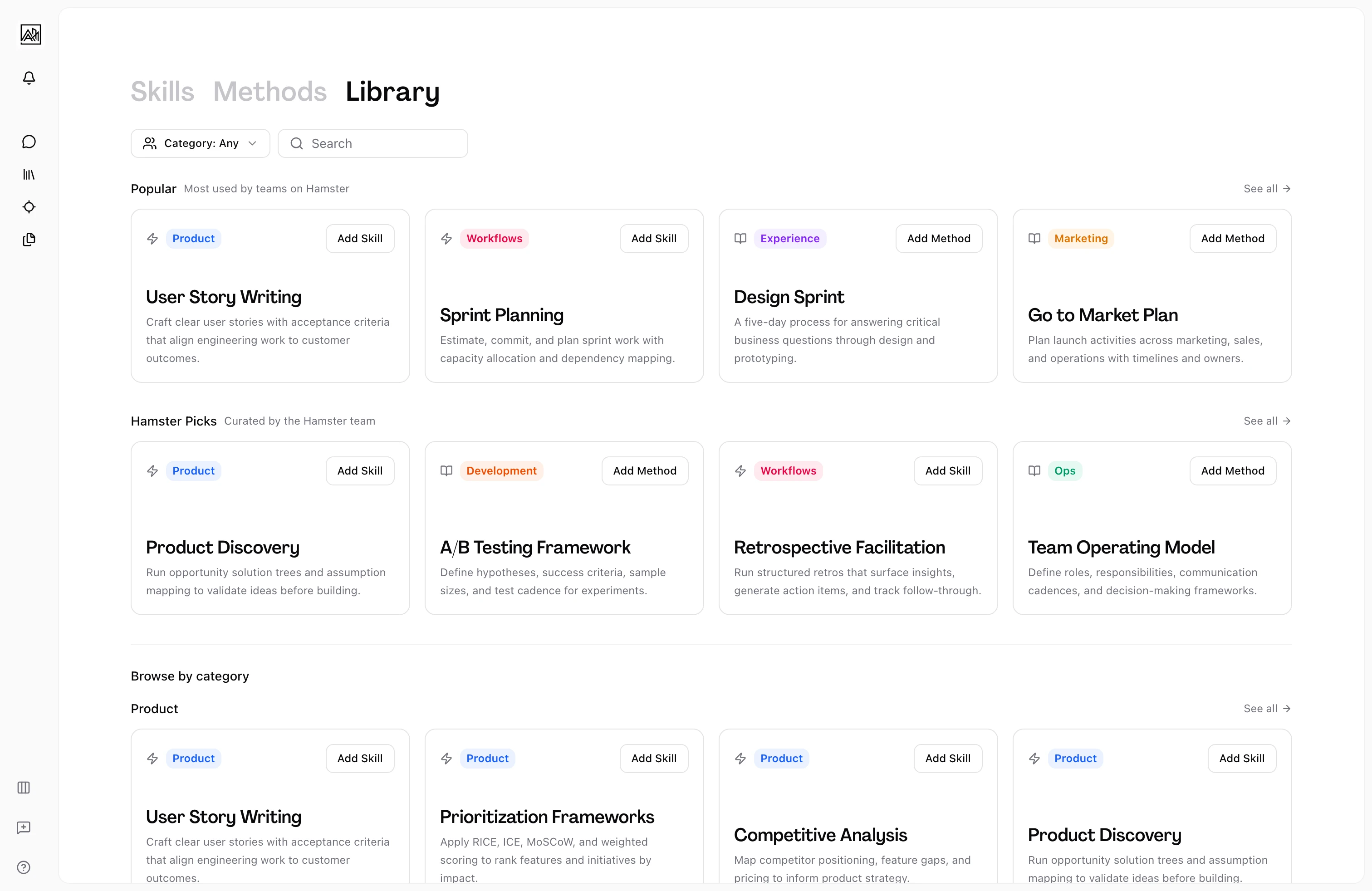Click the crosshair target icon in sidebar
Screen dimensions: 1372x891
tap(29, 207)
